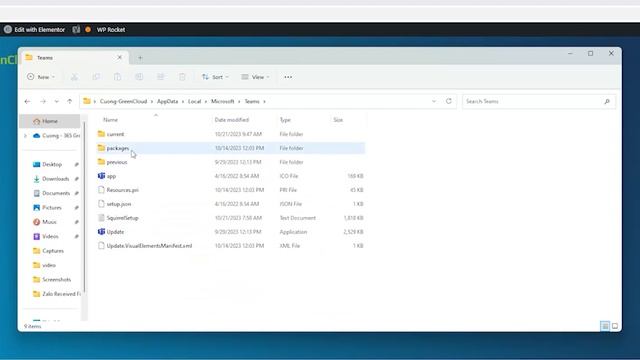Go up one folder level arrow
Image resolution: width=640 pixels, height=360 pixels.
point(69,101)
